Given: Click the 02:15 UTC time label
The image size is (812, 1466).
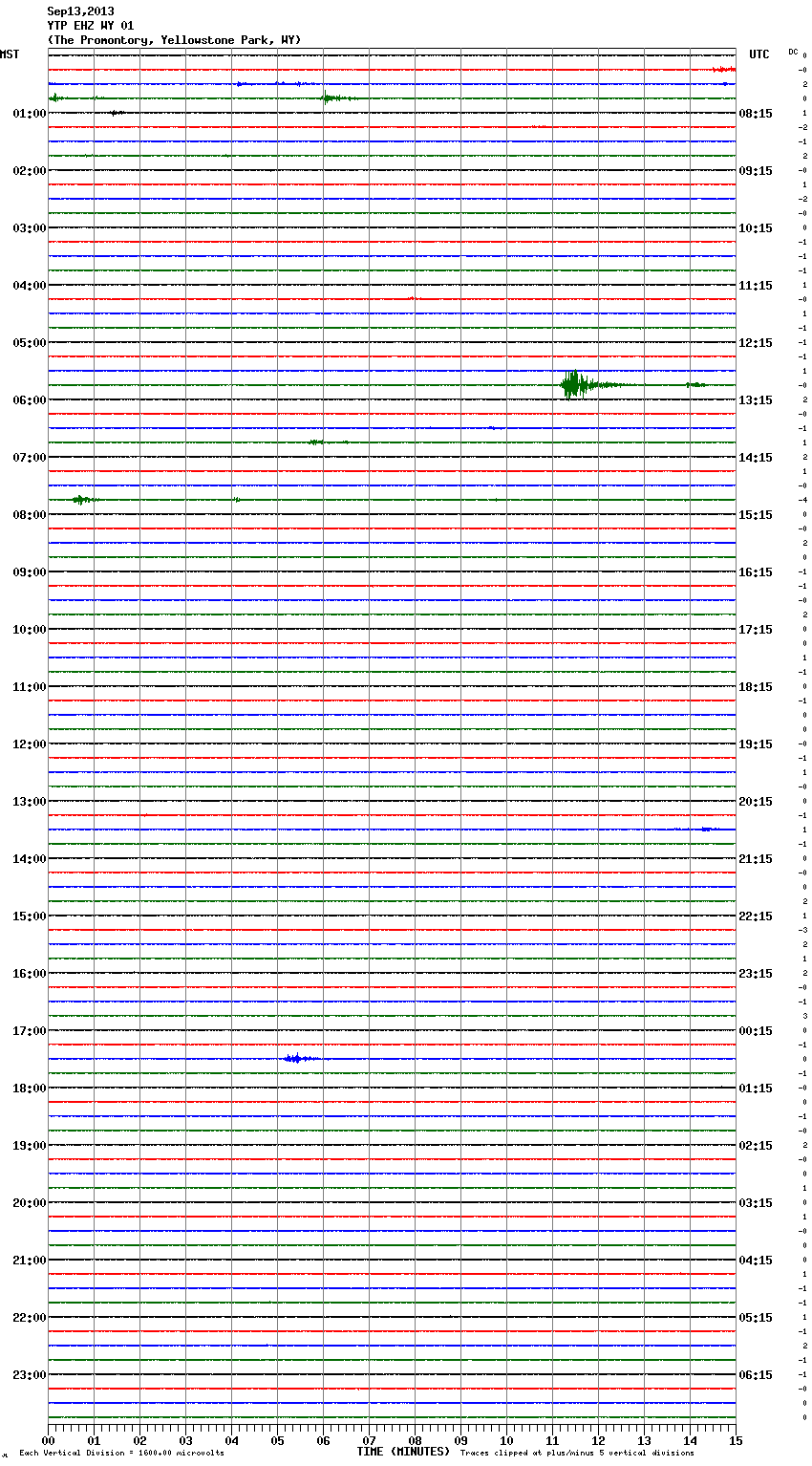Looking at the screenshot, I should (x=756, y=1146).
